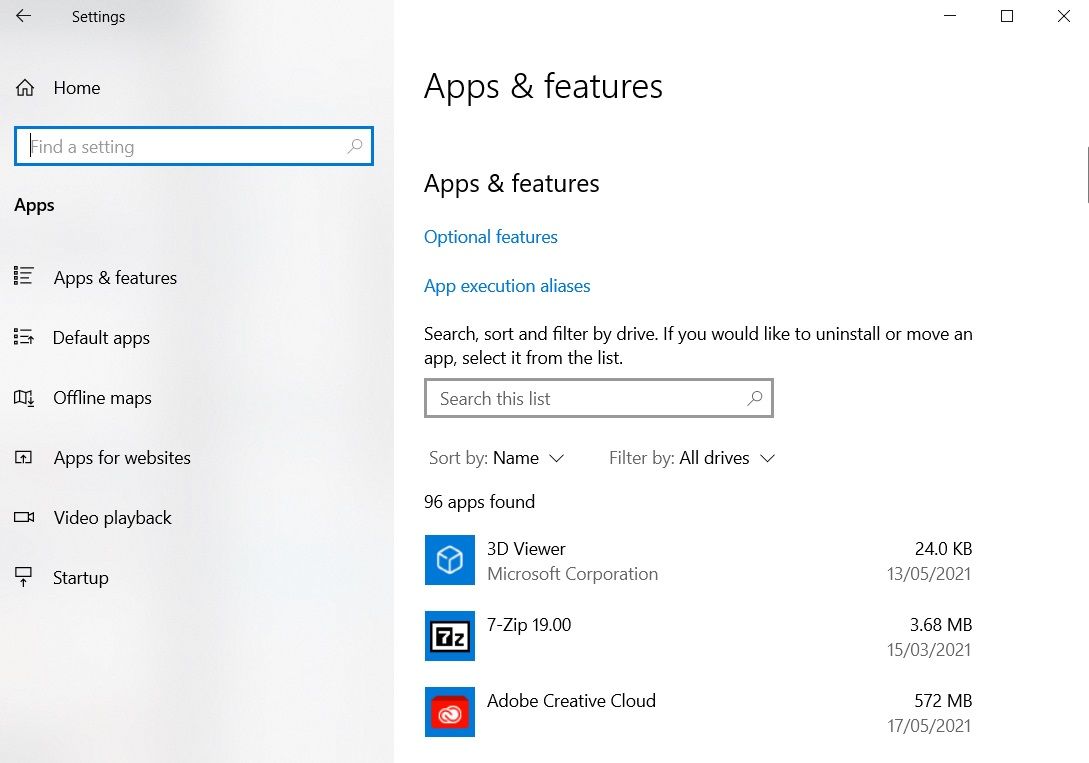The image size is (1089, 763).
Task: Open the Sort by Name dropdown
Action: click(x=516, y=458)
